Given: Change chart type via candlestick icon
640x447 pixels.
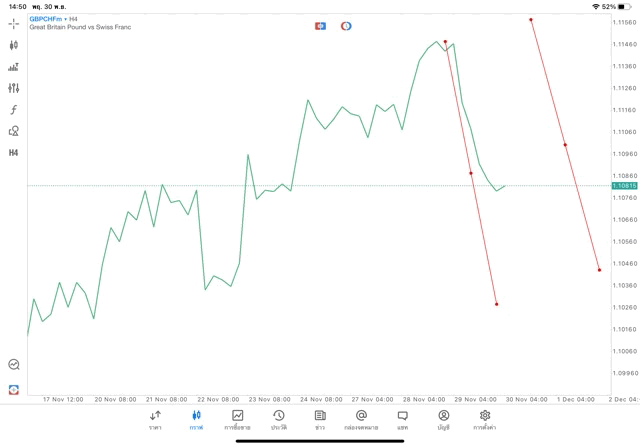Looking at the screenshot, I should [14, 45].
